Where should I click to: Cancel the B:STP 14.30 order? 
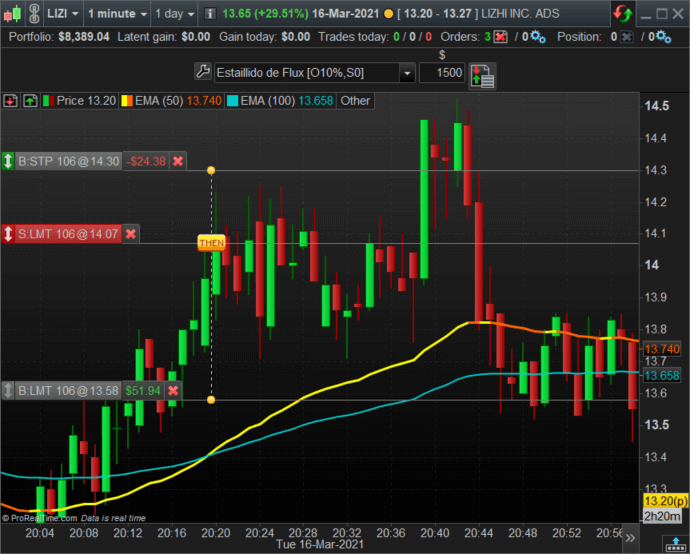178,161
